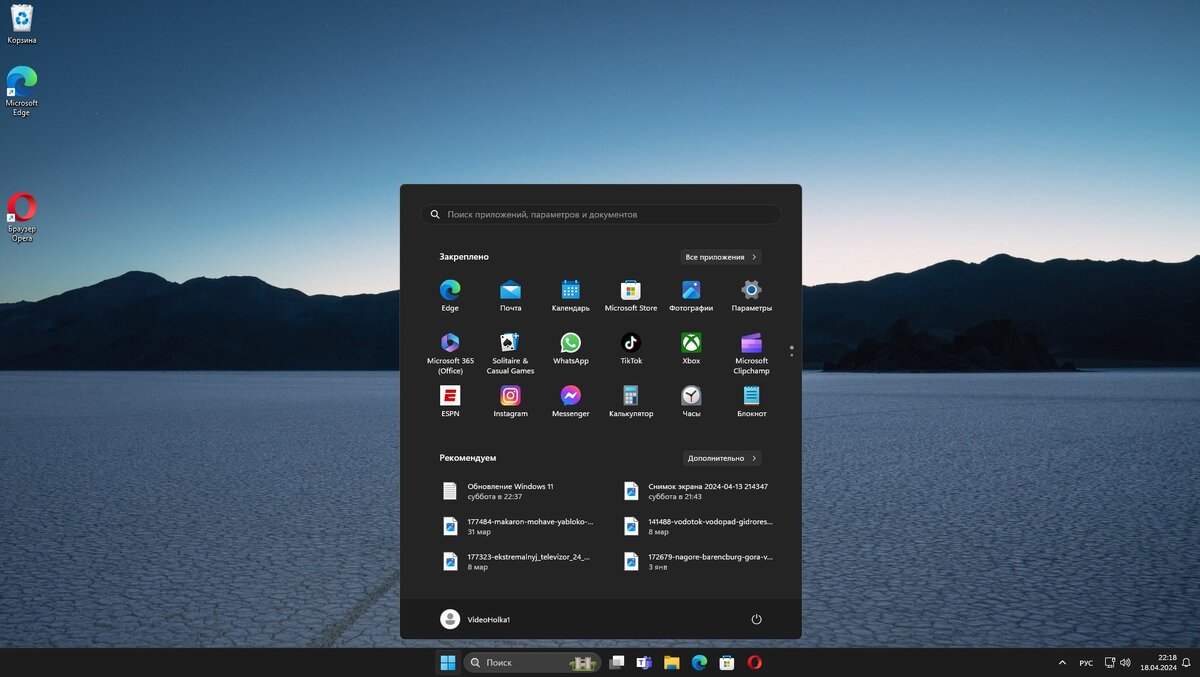Viewport: 1200px width, 677px height.
Task: Launch Microsoft 365 (Office)
Action: (x=450, y=353)
